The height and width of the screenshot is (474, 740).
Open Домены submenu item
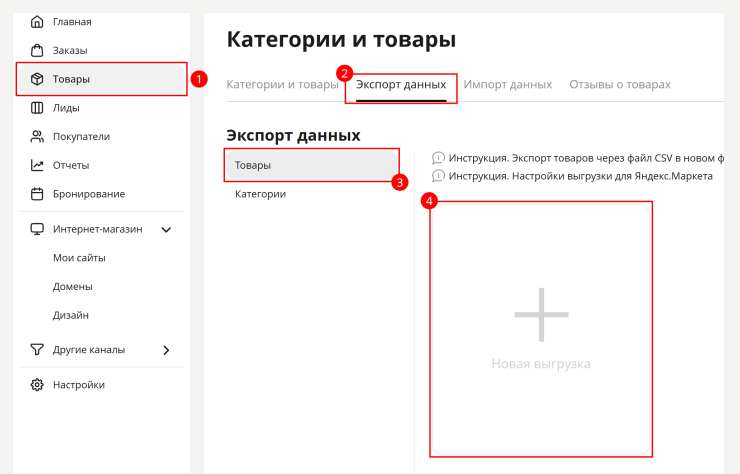[x=73, y=287]
